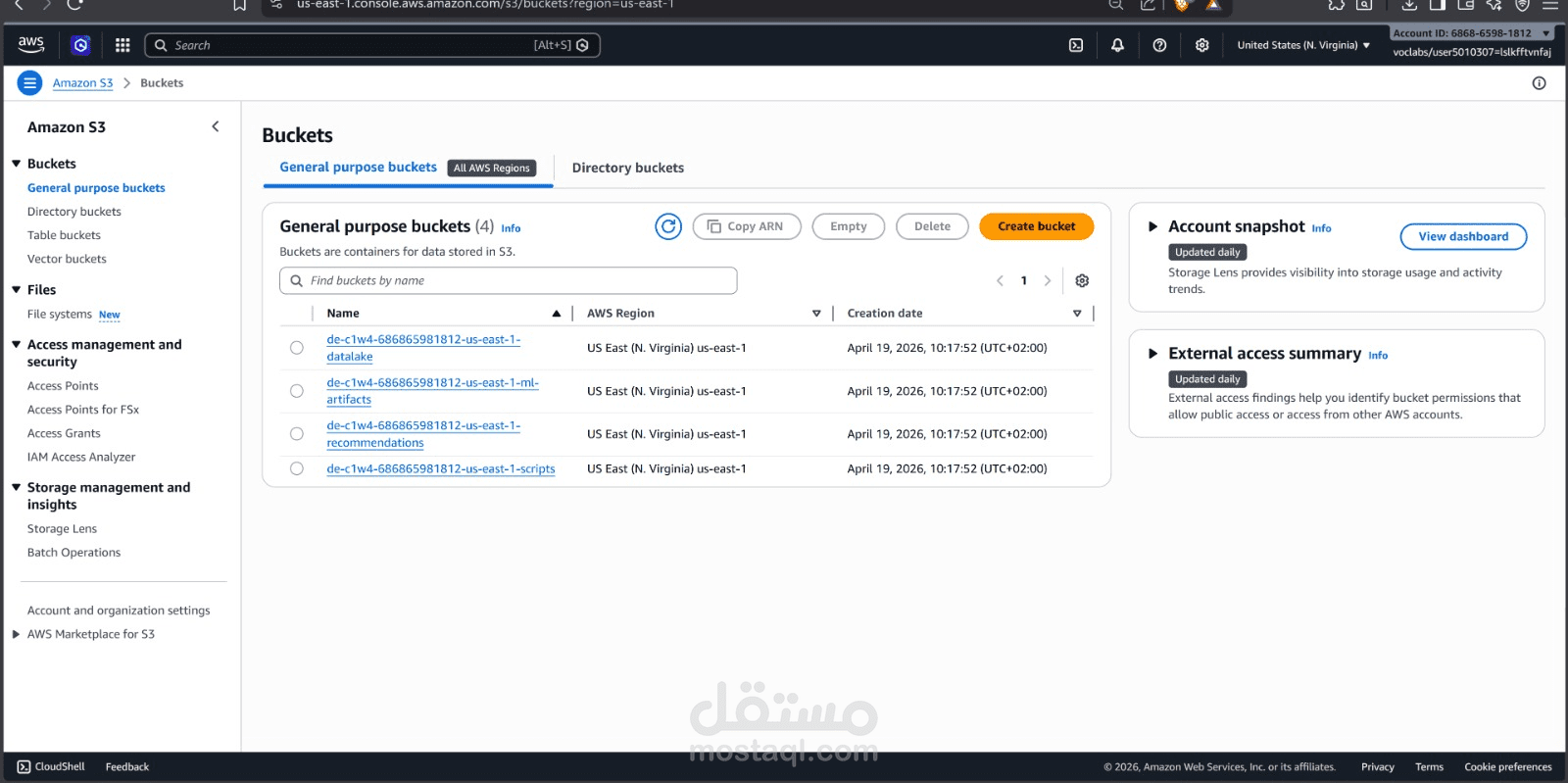The height and width of the screenshot is (783, 1568).
Task: Go to Access Points in sidebar
Action: click(x=63, y=386)
